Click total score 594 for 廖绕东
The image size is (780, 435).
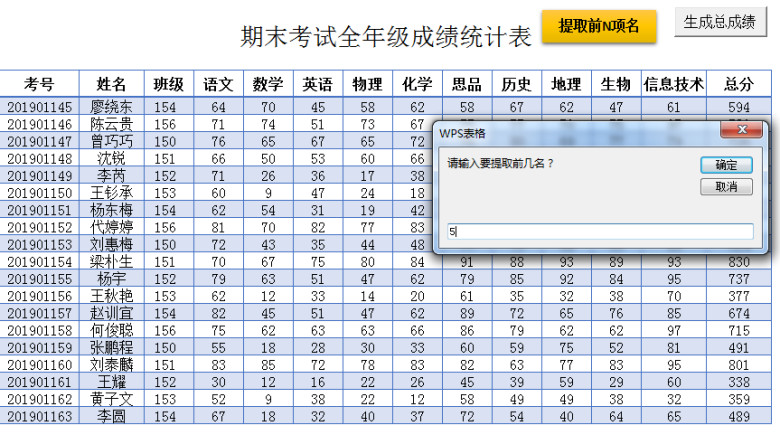click(739, 107)
